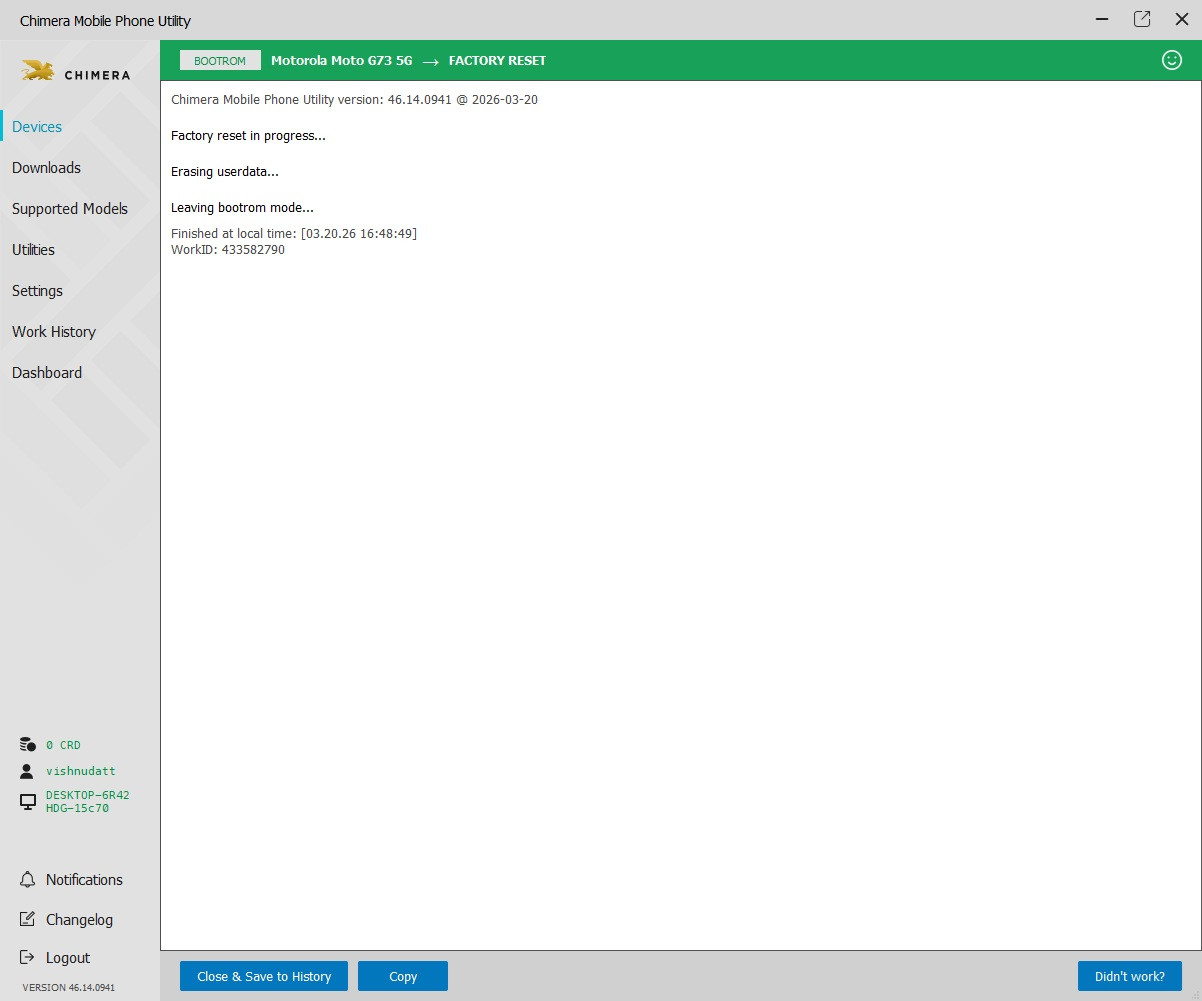Log out of the account

(x=68, y=958)
